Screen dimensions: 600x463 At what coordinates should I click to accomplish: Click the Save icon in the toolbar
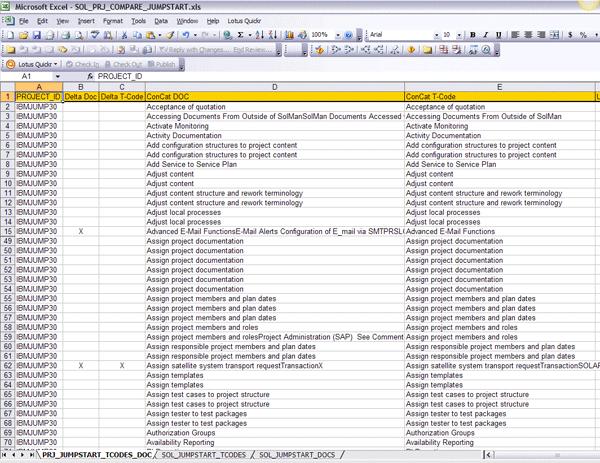pyautogui.click(x=36, y=35)
